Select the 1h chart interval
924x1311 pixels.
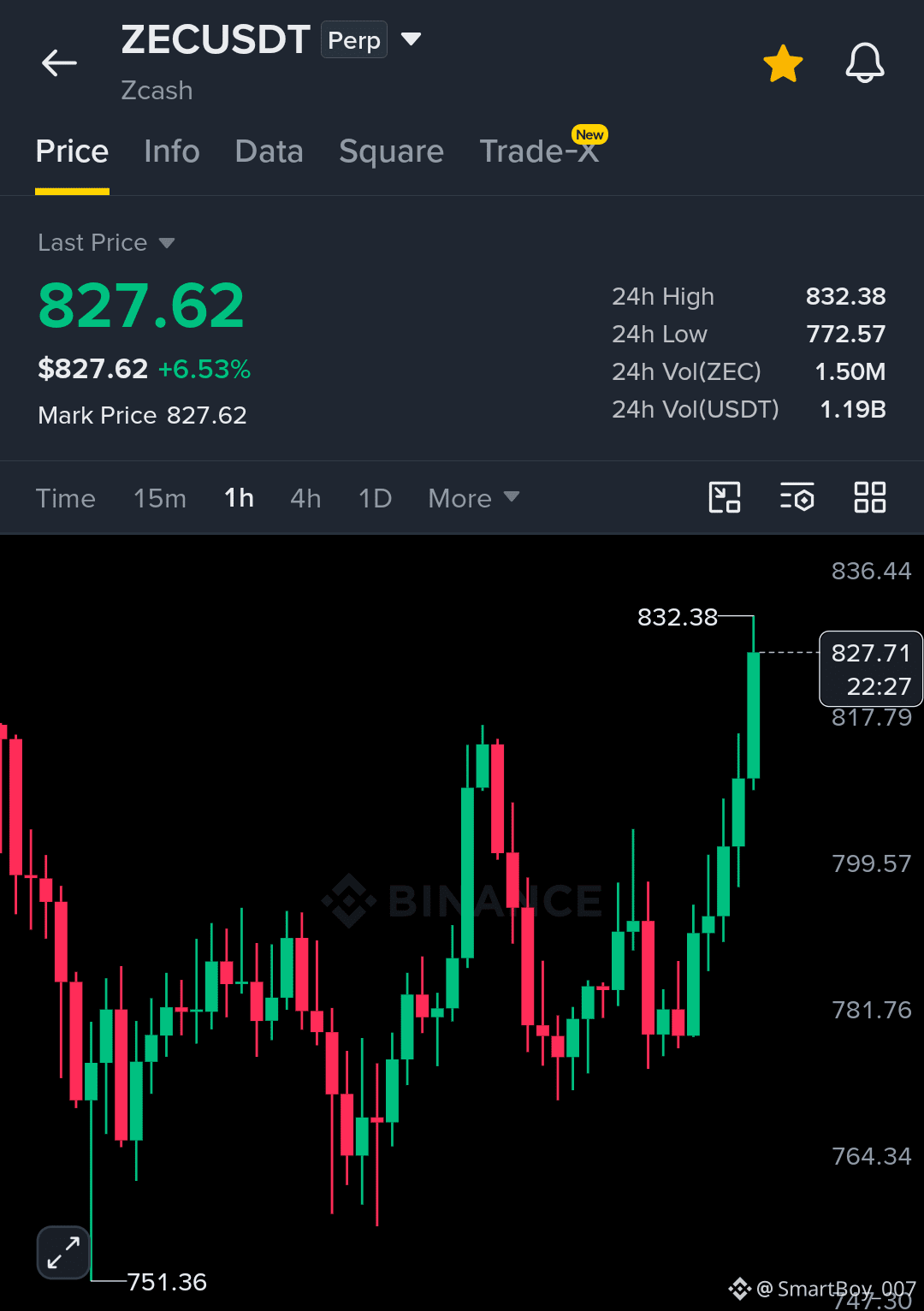click(239, 498)
